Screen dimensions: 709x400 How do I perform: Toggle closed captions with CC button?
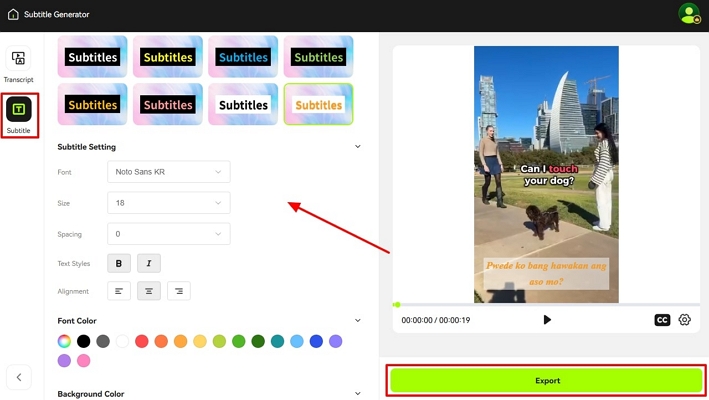point(662,320)
